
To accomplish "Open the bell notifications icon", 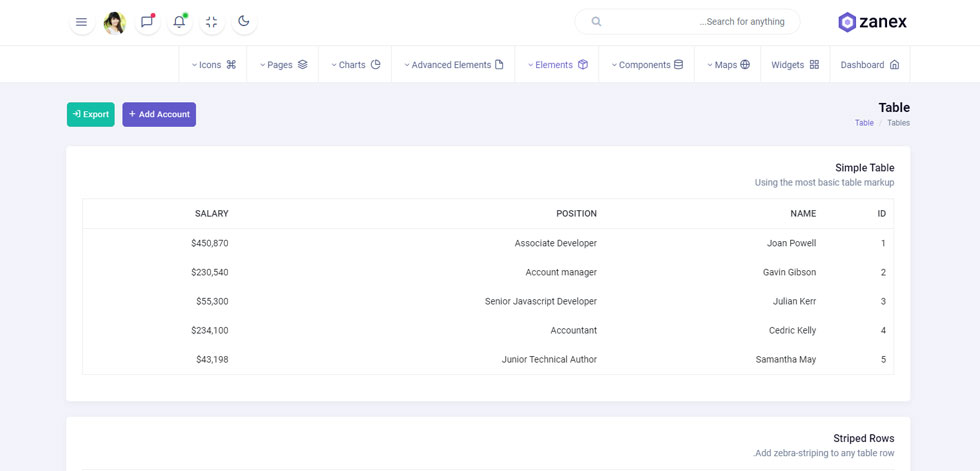I will tap(179, 22).
